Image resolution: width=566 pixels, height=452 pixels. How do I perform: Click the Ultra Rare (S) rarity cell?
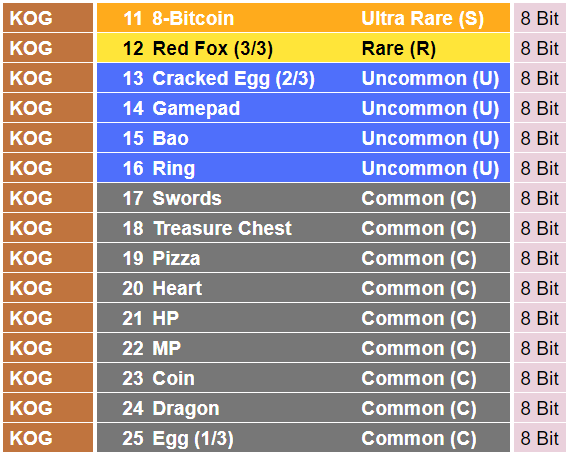422,18
